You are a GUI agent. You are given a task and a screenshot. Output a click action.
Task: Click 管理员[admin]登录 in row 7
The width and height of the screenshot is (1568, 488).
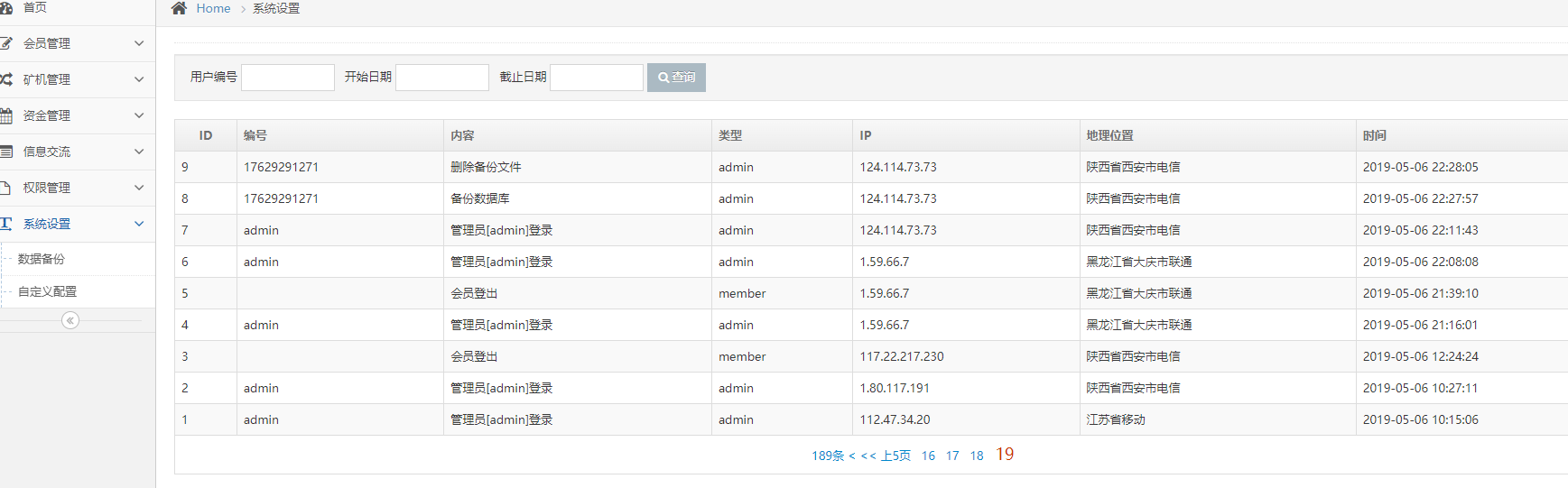[x=502, y=230]
